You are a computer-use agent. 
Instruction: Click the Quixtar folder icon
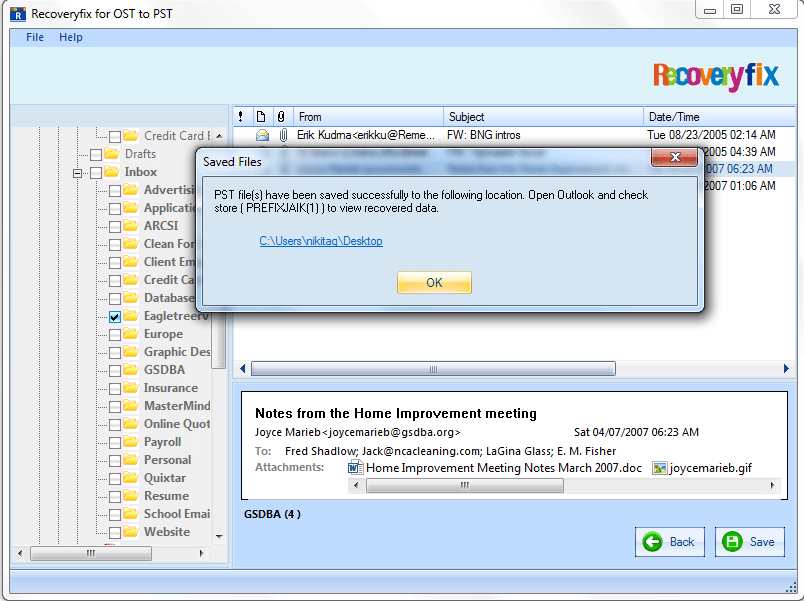[131, 477]
